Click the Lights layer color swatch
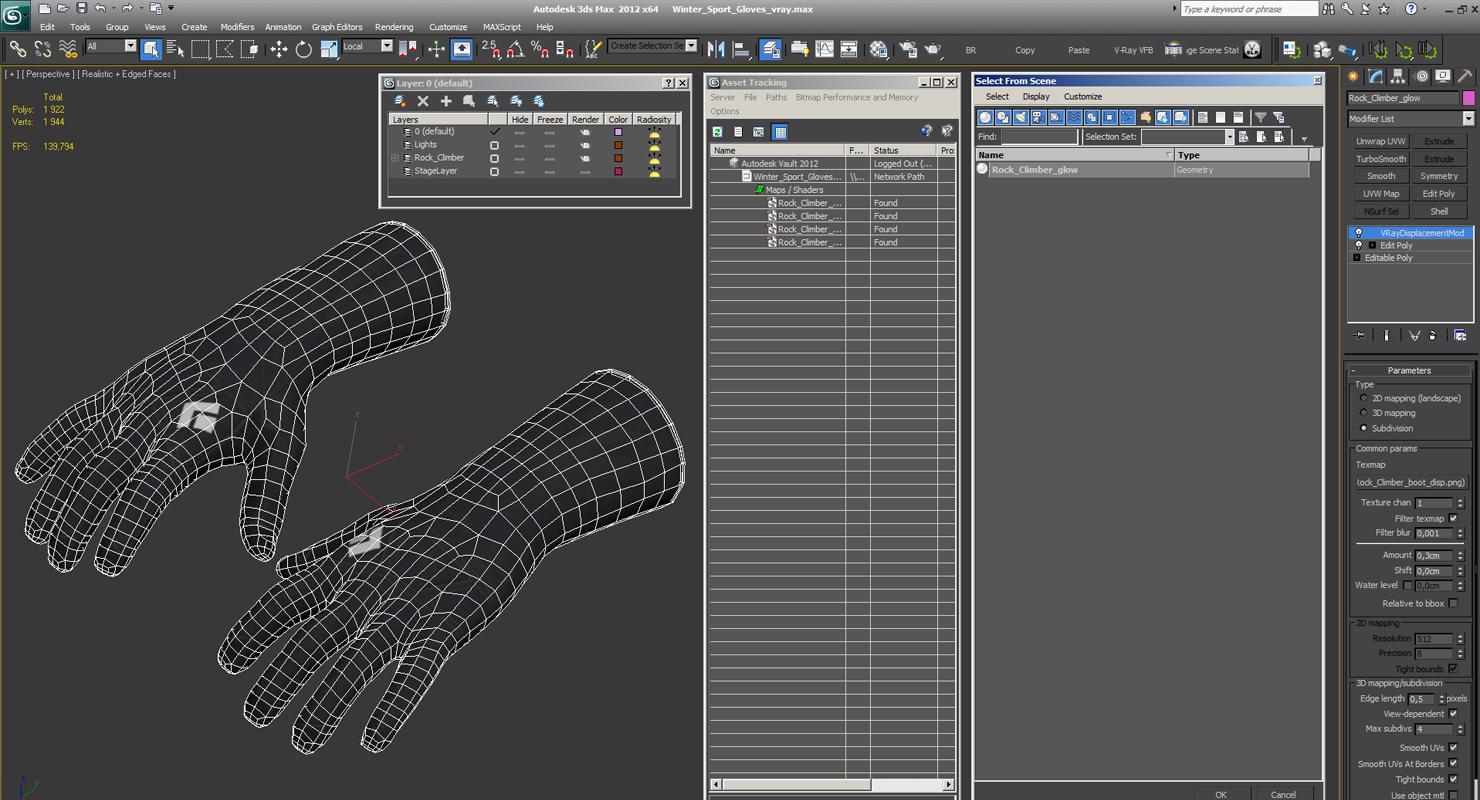Viewport: 1480px width, 800px height. pyautogui.click(x=618, y=145)
